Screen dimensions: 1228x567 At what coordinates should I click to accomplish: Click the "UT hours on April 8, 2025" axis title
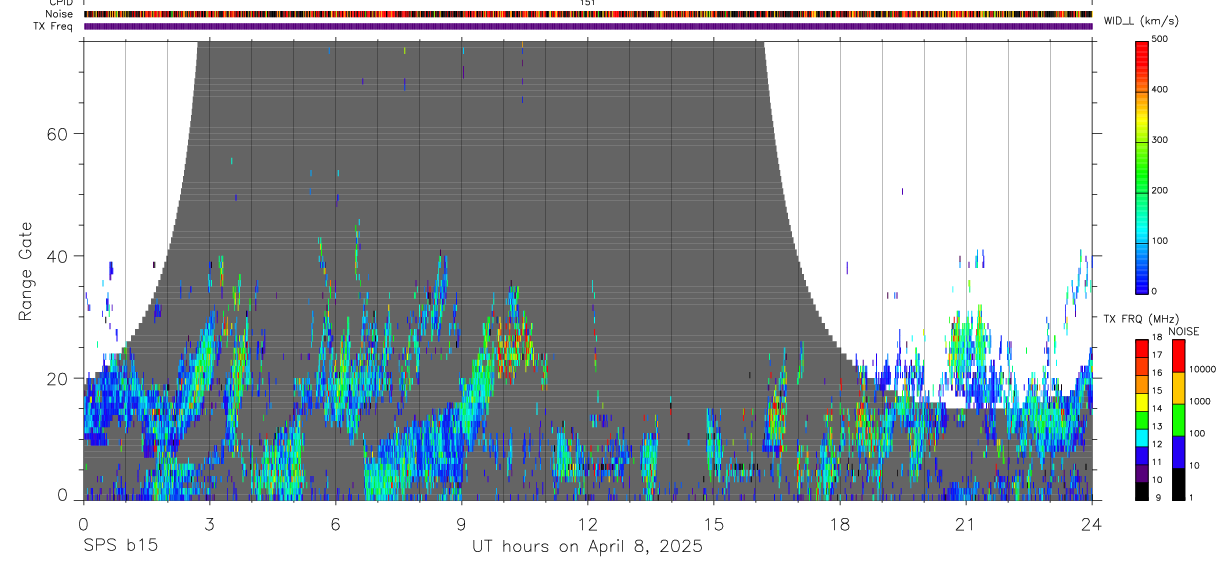click(588, 547)
